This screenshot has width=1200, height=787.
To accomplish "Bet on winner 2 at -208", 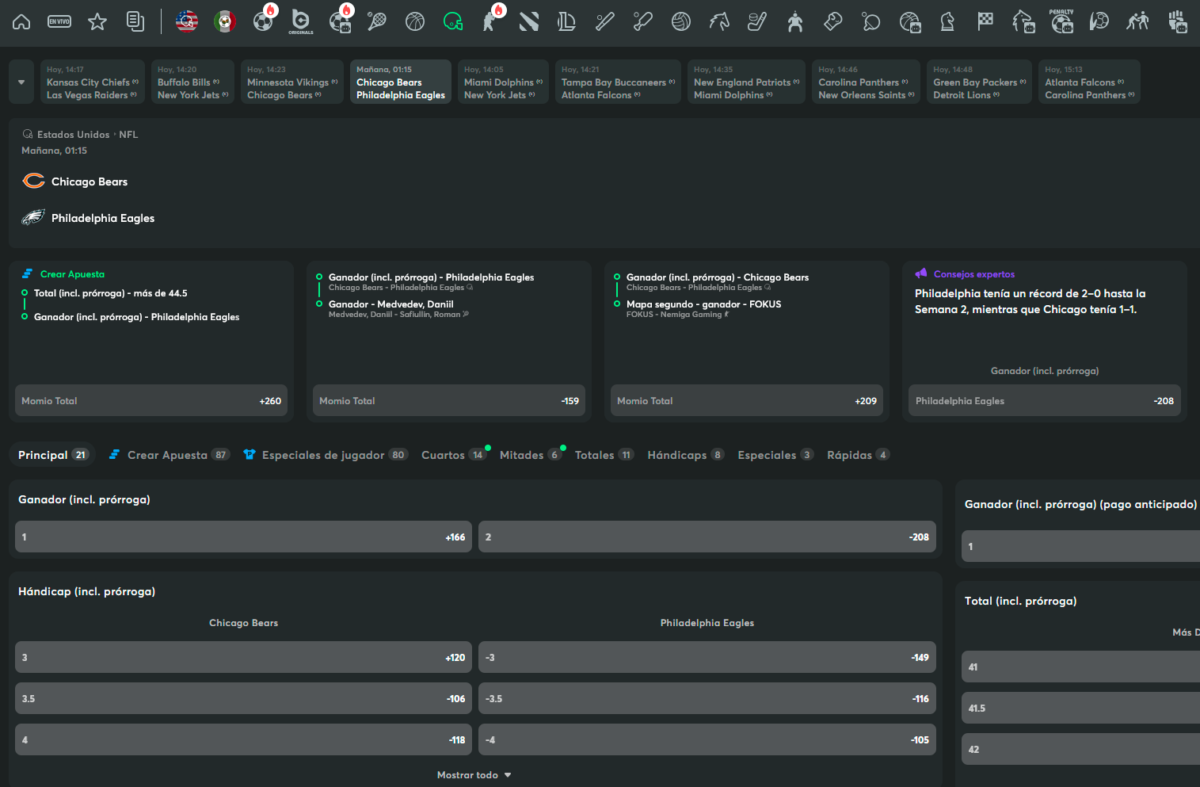I will tap(707, 537).
